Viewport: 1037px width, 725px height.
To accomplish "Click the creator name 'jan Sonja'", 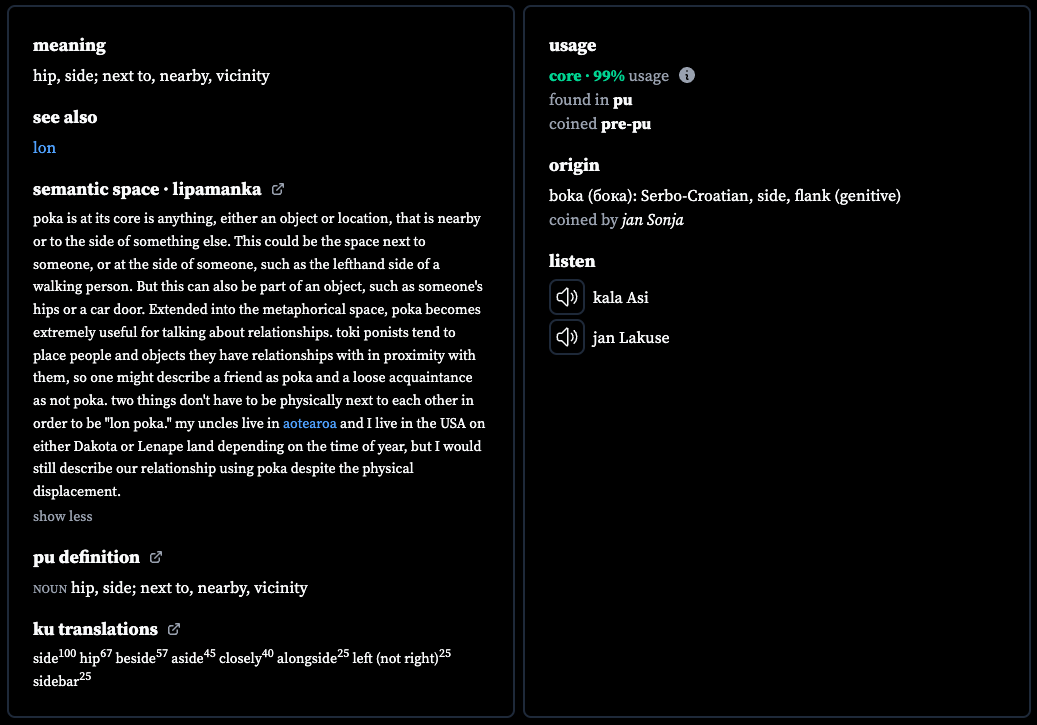I will (x=653, y=220).
